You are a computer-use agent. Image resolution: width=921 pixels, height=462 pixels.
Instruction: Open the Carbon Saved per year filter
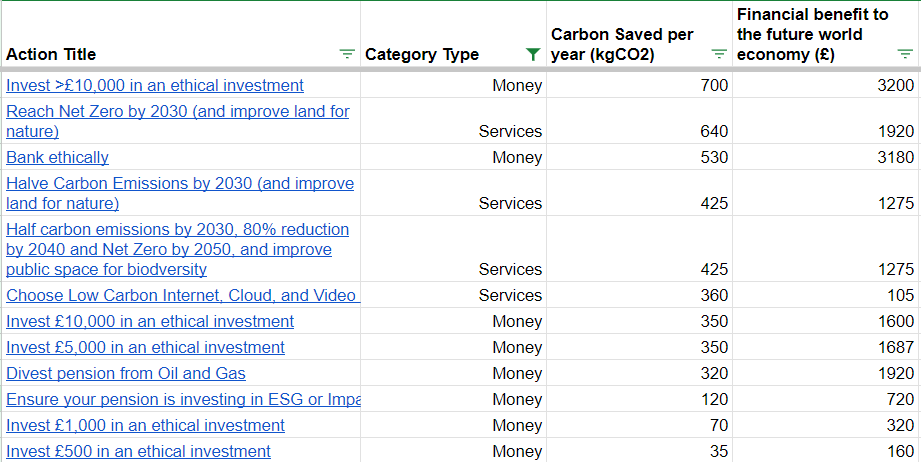718,55
